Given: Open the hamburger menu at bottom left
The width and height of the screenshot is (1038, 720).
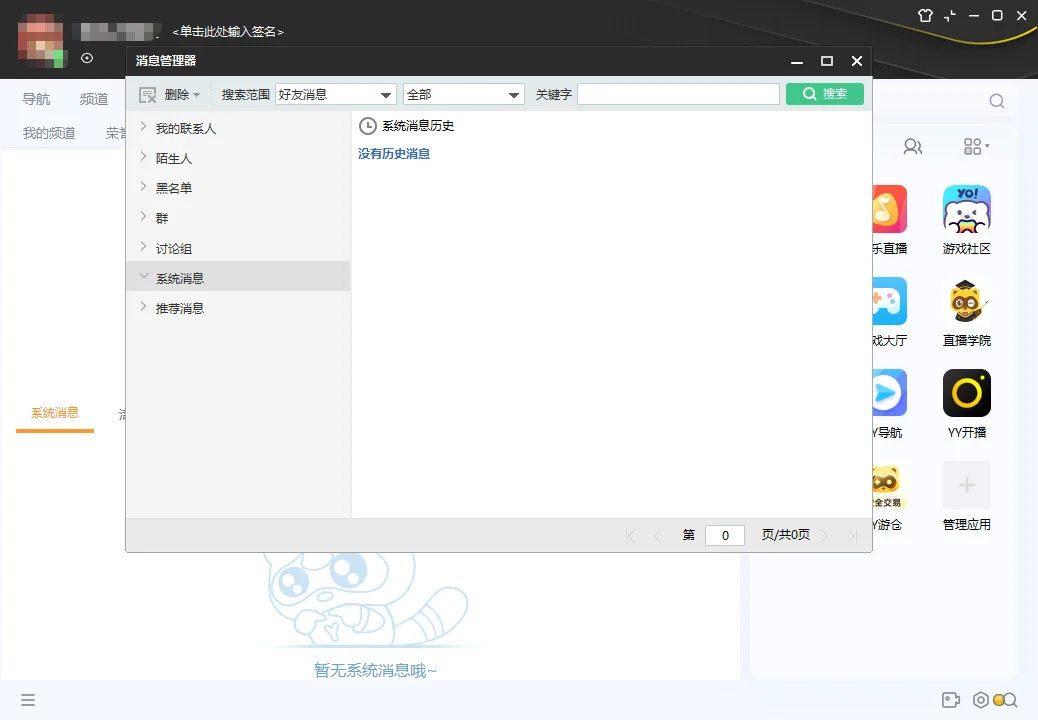Looking at the screenshot, I should tap(28, 699).
